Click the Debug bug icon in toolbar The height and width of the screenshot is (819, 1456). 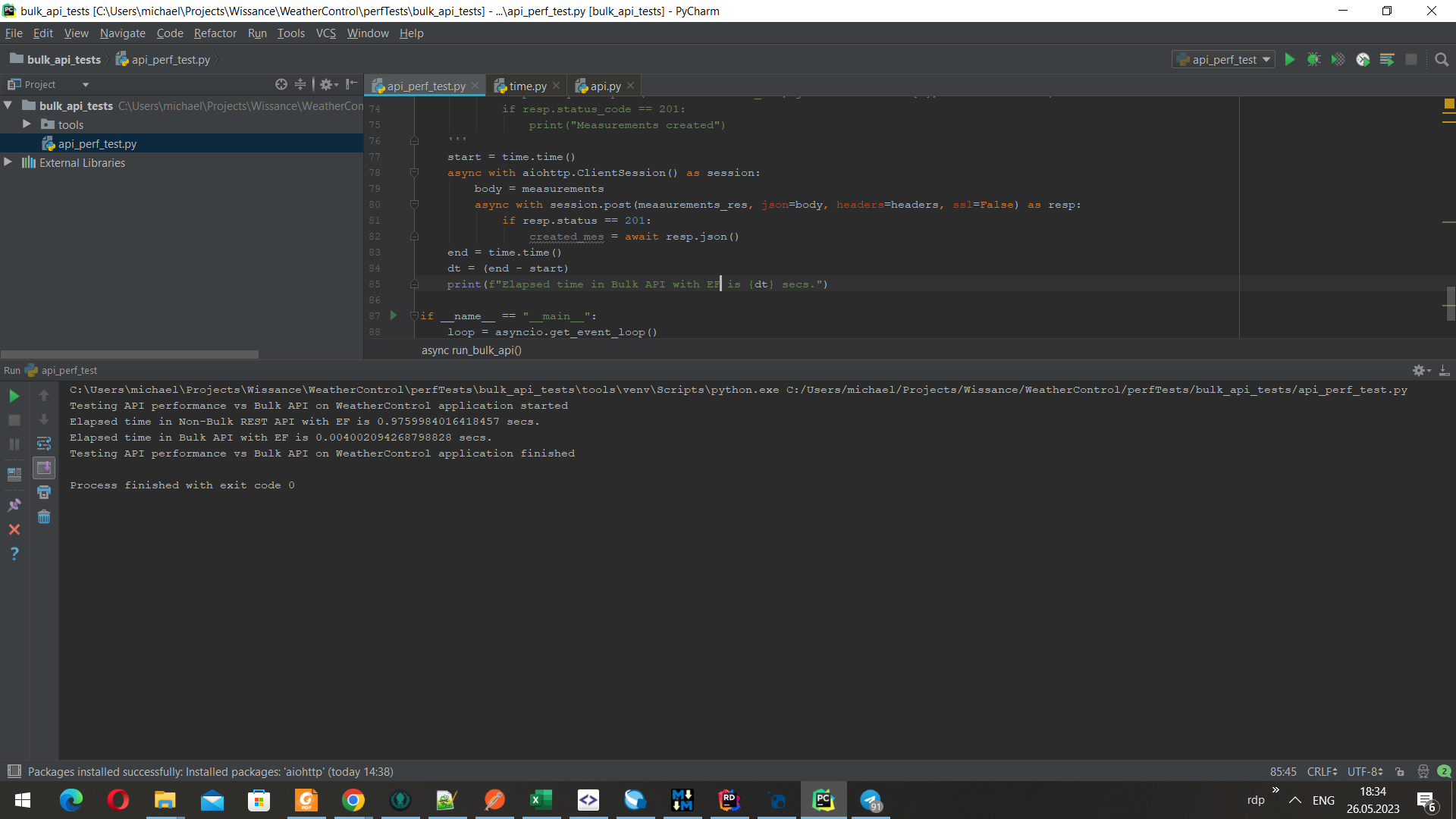[x=1313, y=60]
